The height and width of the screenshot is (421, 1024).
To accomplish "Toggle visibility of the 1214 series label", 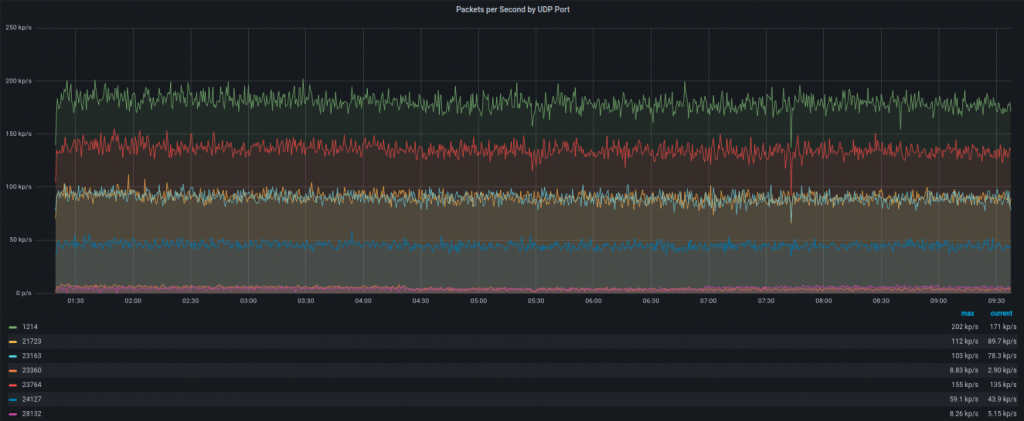I will (x=29, y=327).
